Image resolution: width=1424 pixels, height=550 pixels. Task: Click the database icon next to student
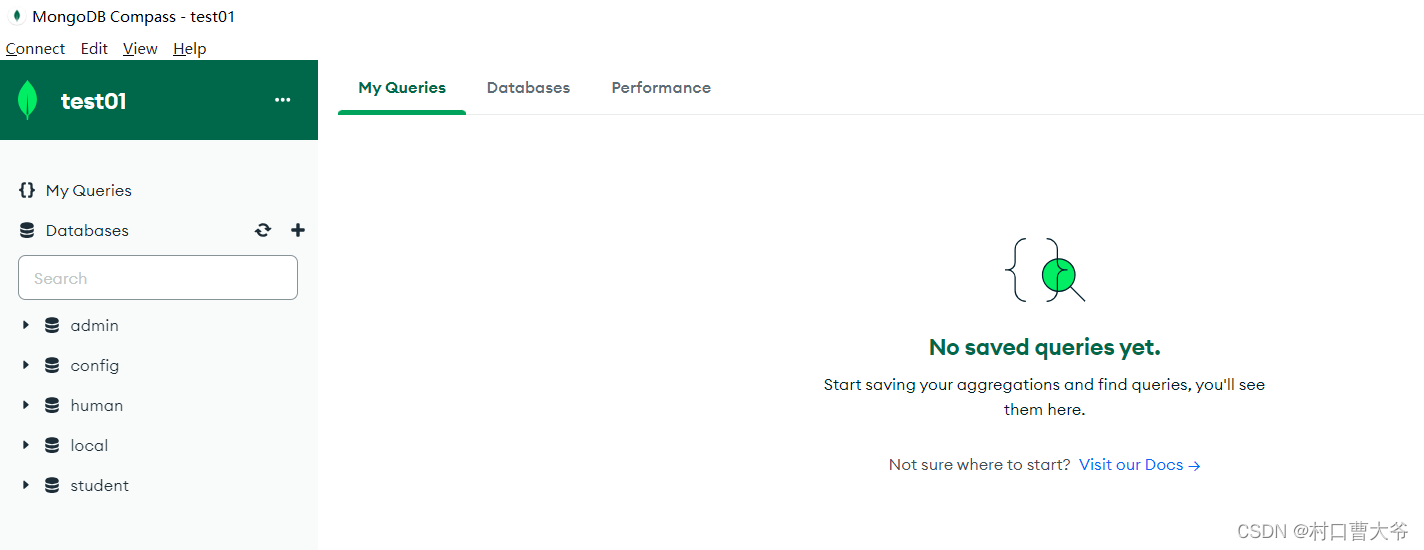click(52, 485)
